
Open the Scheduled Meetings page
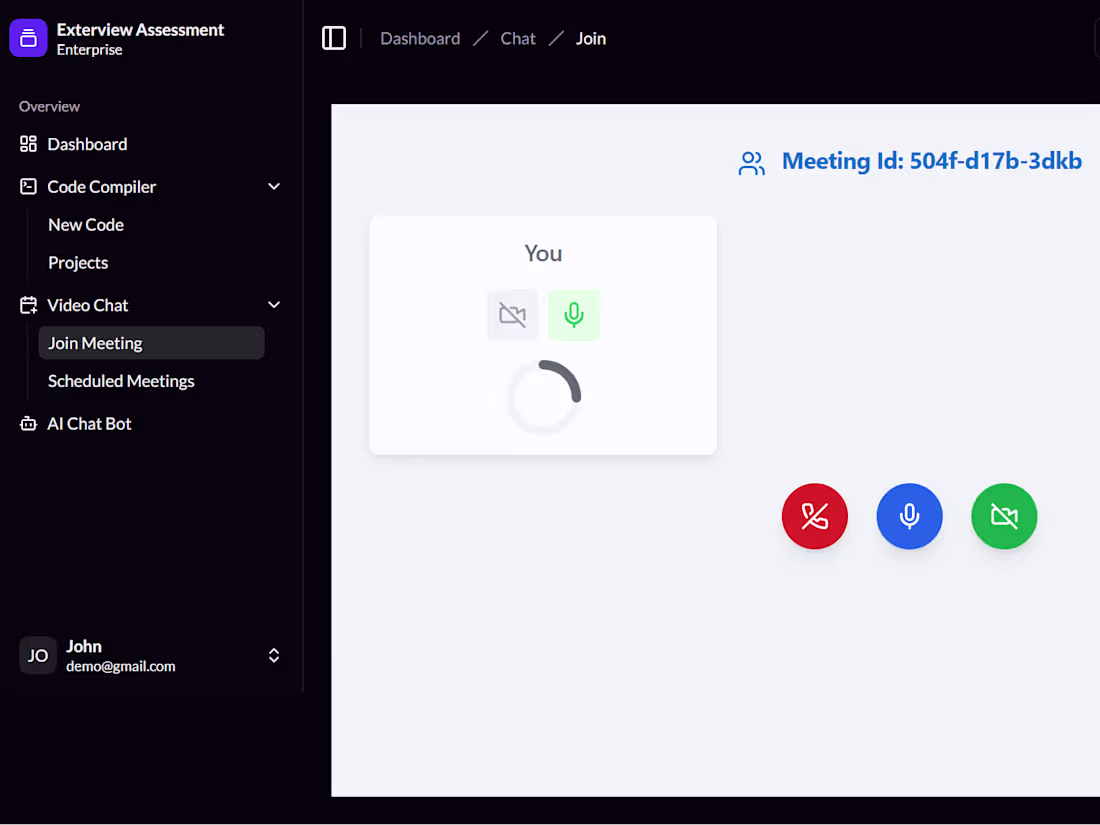[120, 381]
